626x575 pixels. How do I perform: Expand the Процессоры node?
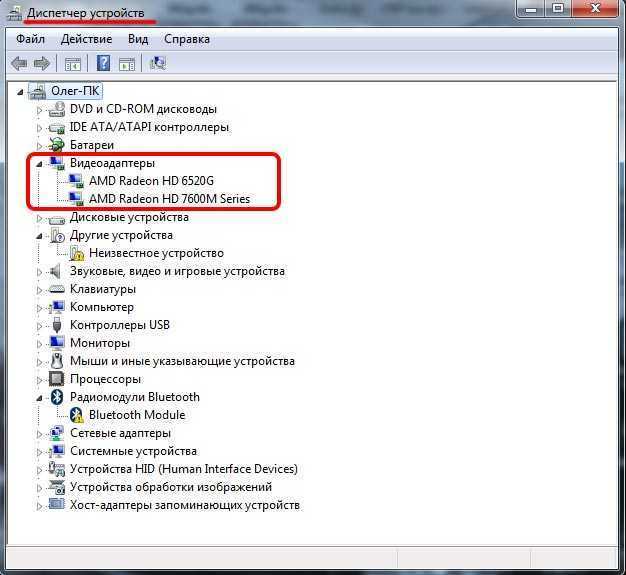[39, 380]
